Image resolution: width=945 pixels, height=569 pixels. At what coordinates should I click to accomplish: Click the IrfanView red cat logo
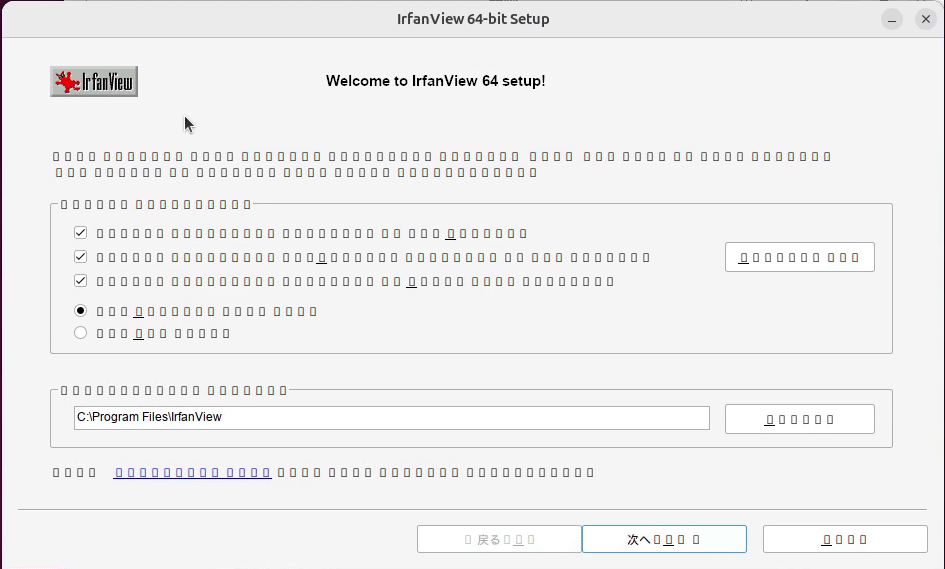click(x=94, y=81)
